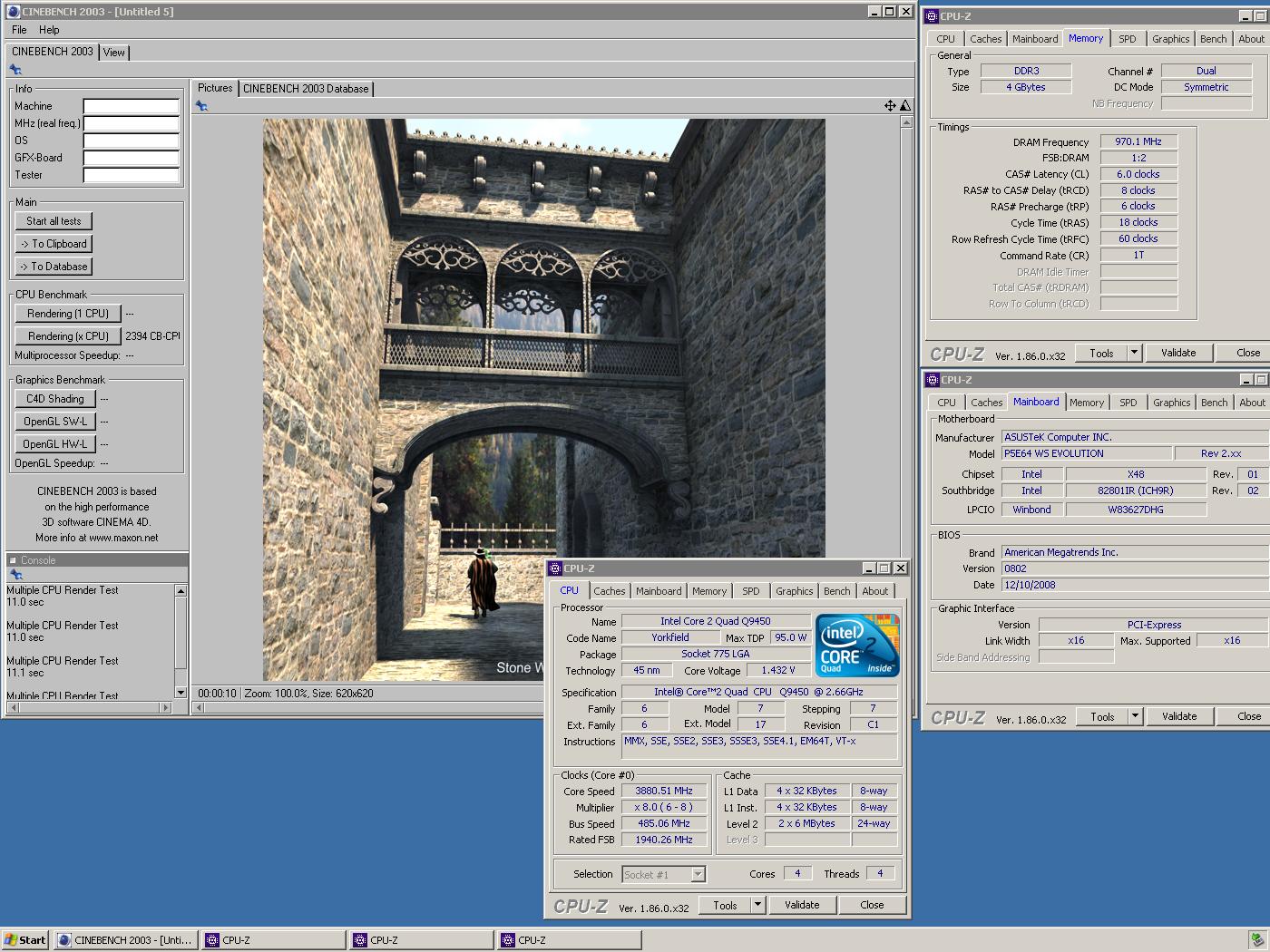Open About tab in CPU-Z Memory window
1270x952 pixels.
click(1251, 39)
